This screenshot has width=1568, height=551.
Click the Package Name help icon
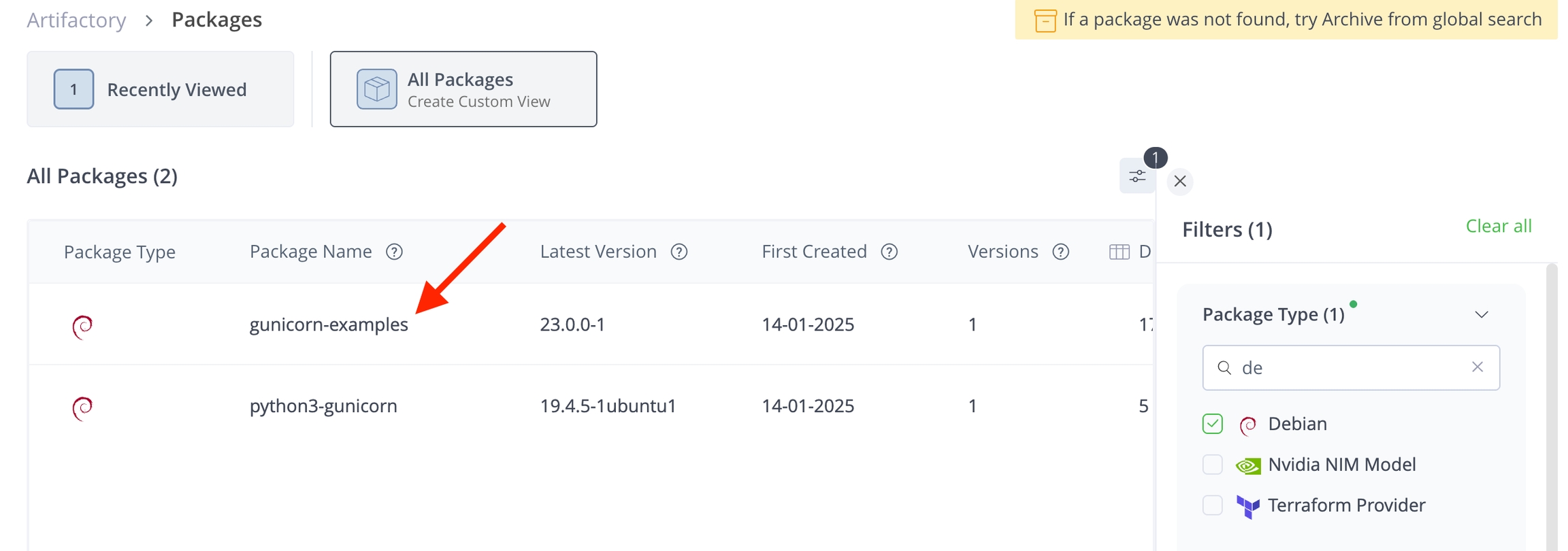coord(394,252)
